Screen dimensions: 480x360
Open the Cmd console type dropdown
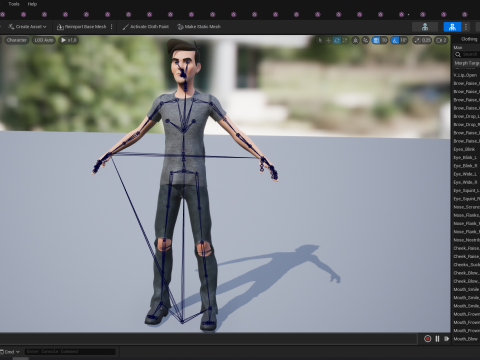[x=10, y=352]
